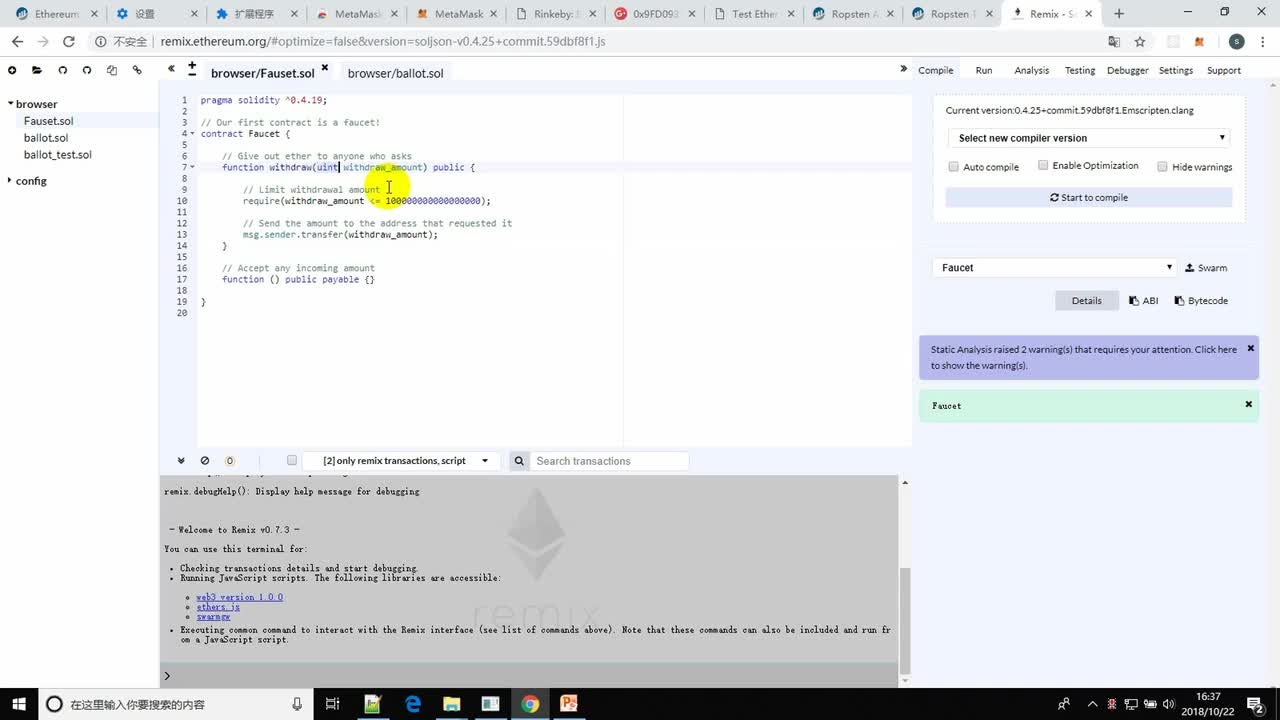The height and width of the screenshot is (720, 1280).
Task: Click the Search transactions input field
Action: tap(610, 461)
